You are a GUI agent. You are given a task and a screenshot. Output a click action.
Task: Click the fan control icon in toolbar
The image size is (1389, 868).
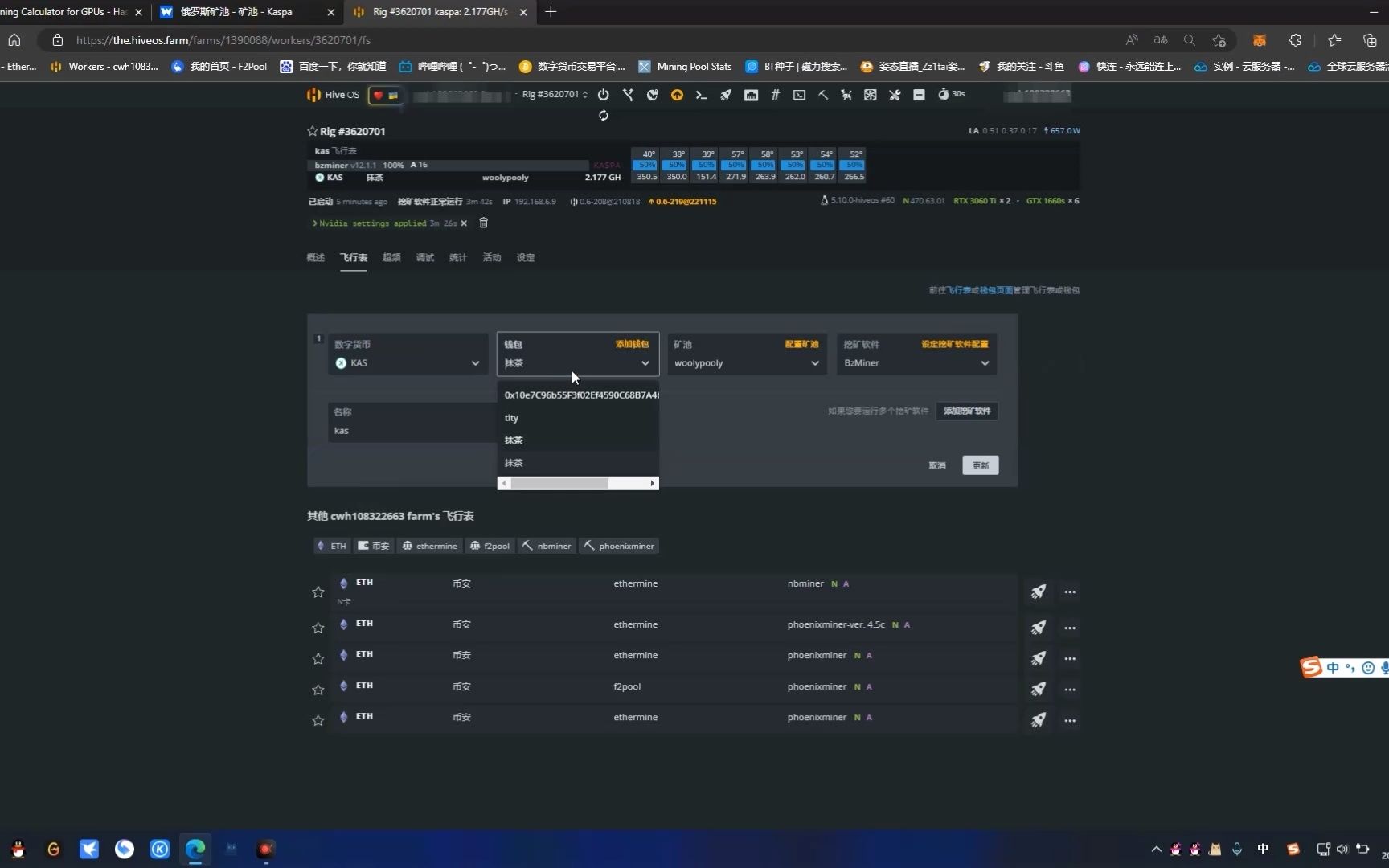(871, 95)
